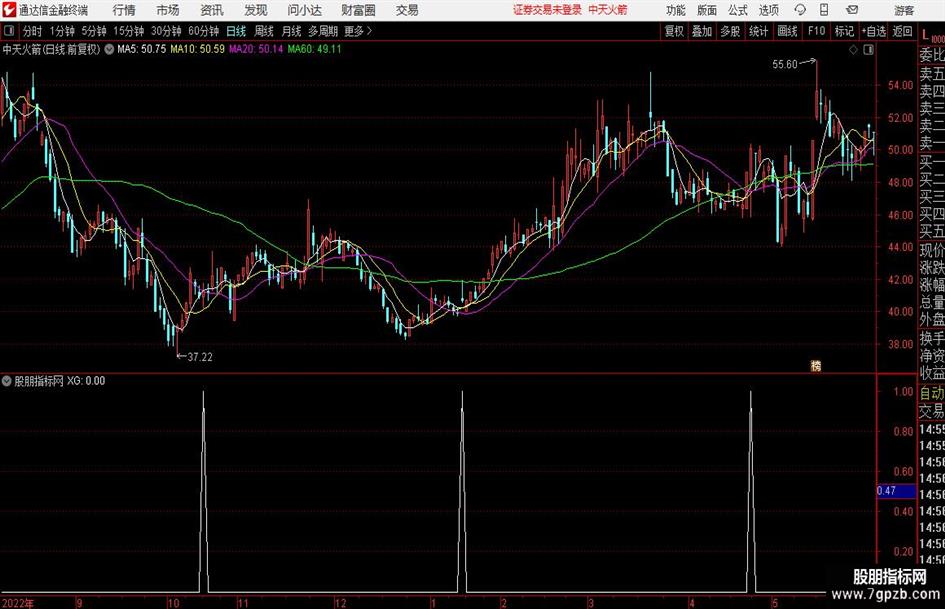Click the MA60: 49.11 indicator label

coord(314,49)
